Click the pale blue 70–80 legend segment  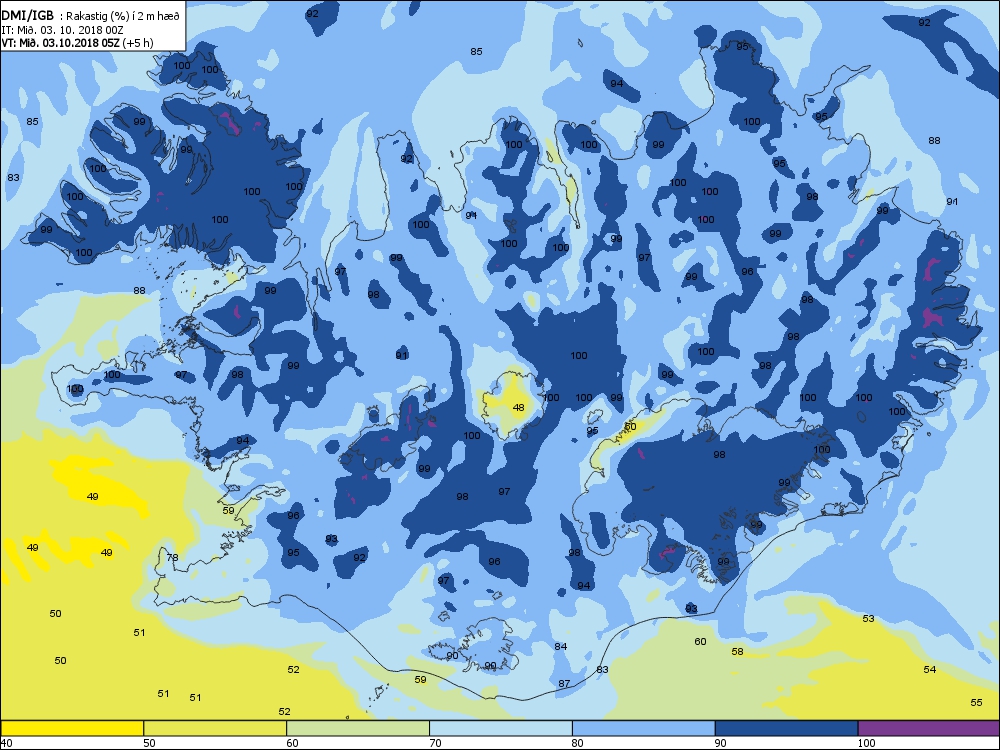click(501, 728)
